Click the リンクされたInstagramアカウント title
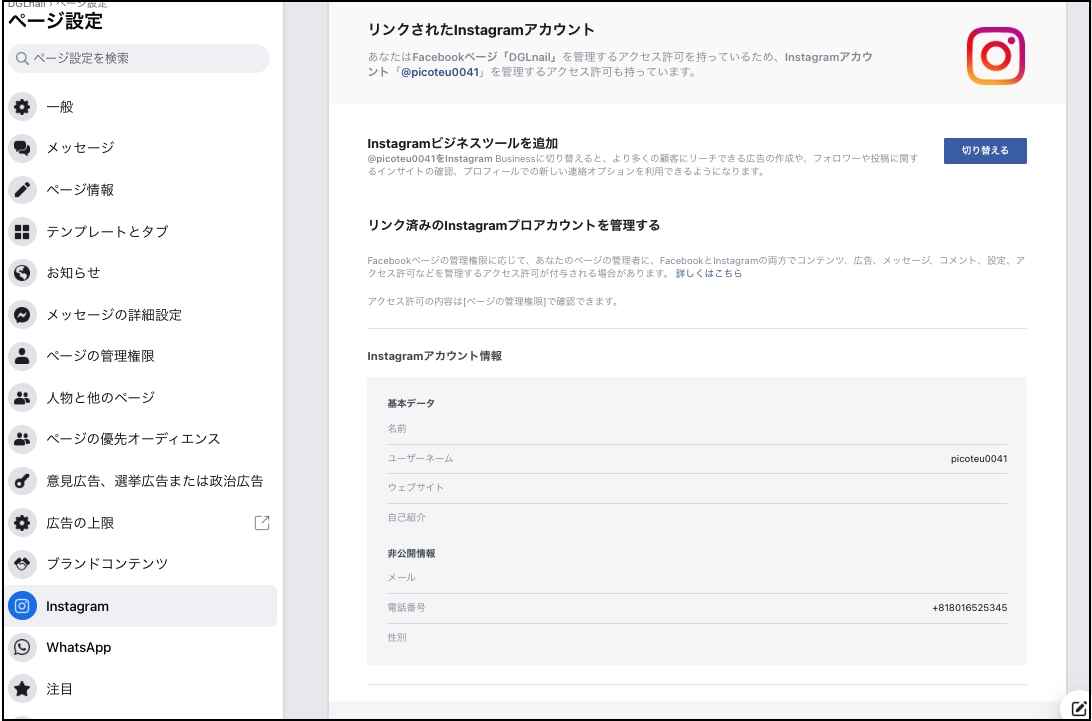This screenshot has width=1092, height=721. click(481, 30)
